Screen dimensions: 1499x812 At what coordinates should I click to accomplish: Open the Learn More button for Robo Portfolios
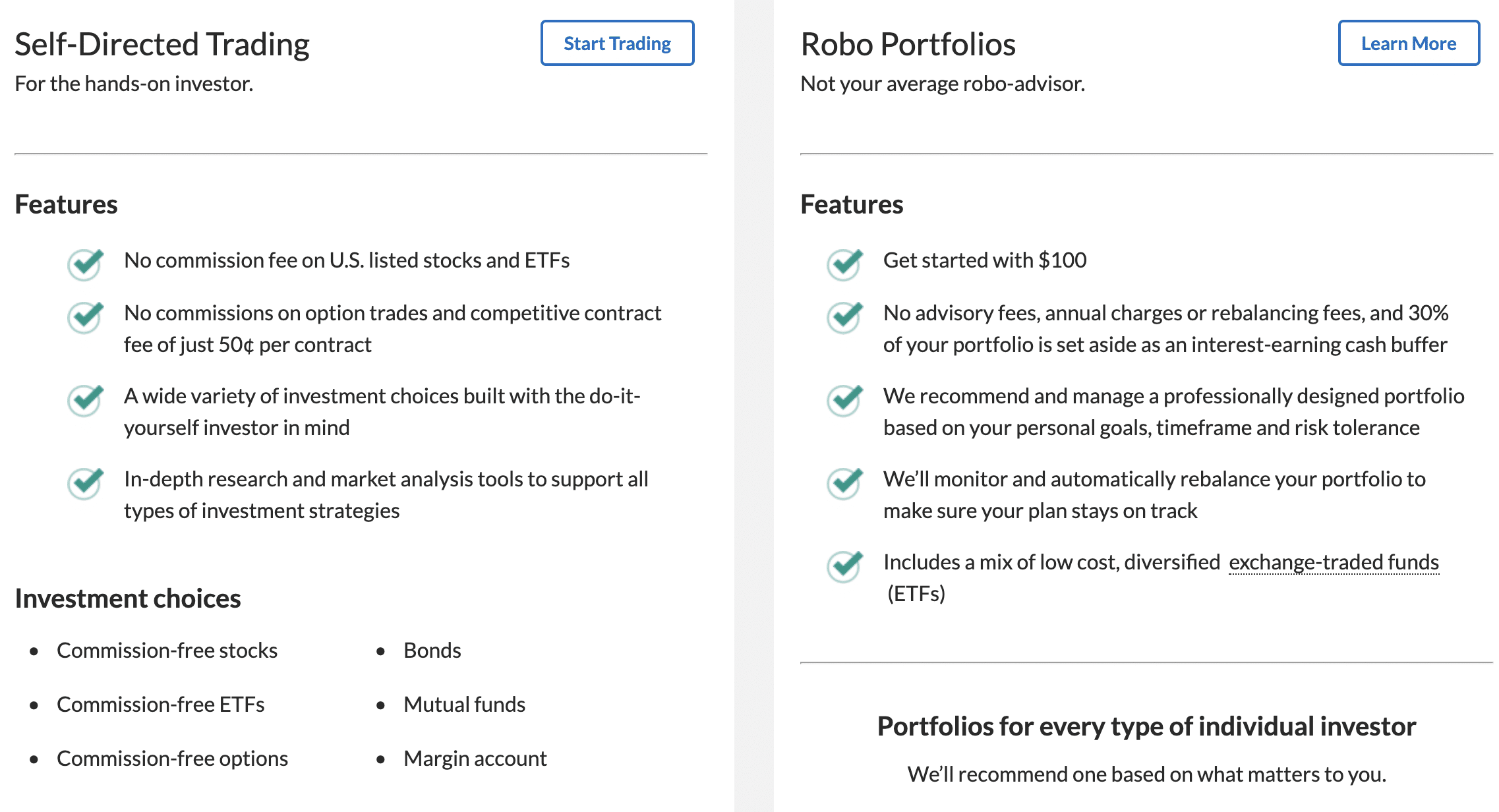(x=1409, y=43)
